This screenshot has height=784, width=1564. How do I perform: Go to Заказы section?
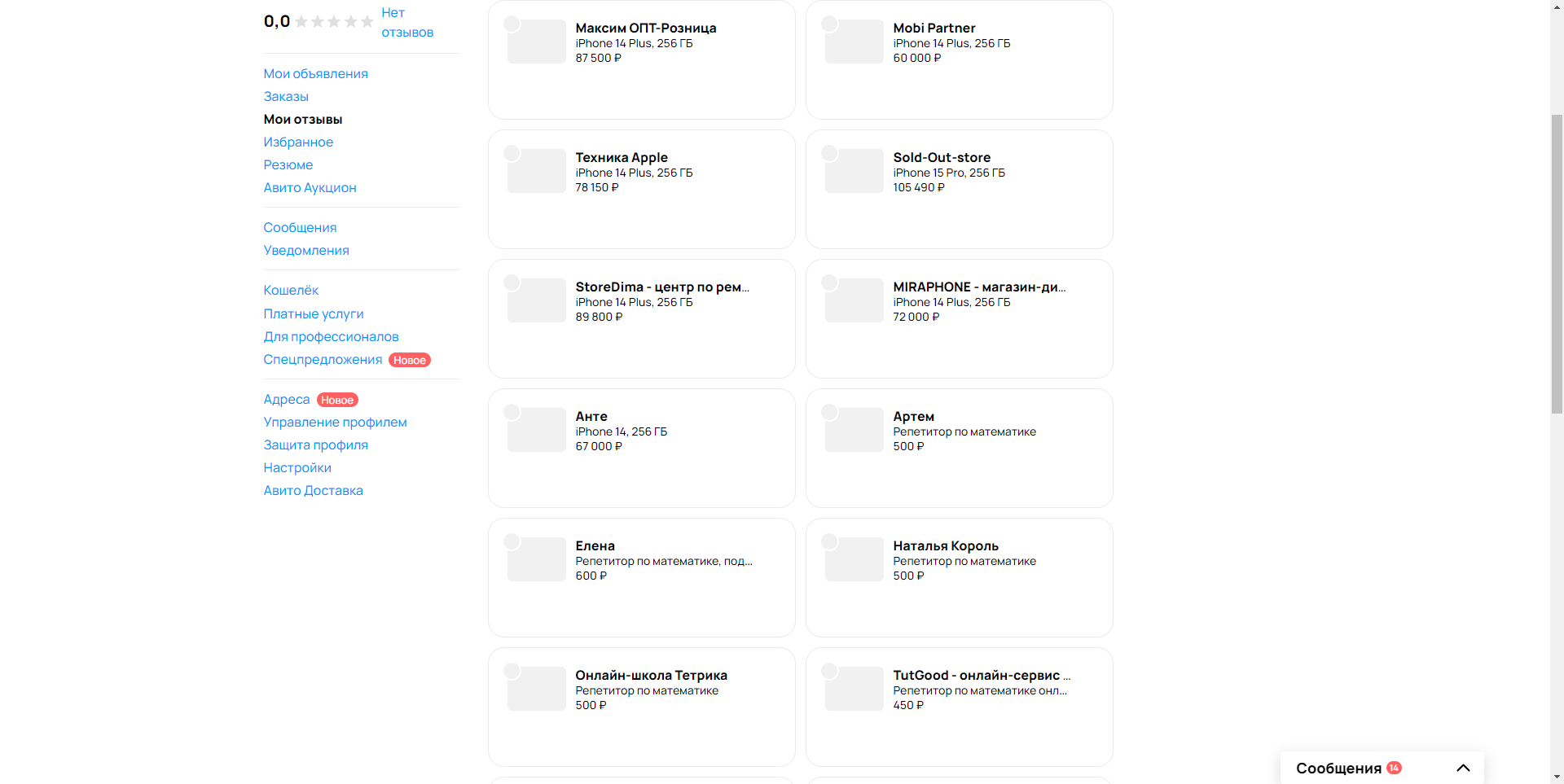pos(286,97)
